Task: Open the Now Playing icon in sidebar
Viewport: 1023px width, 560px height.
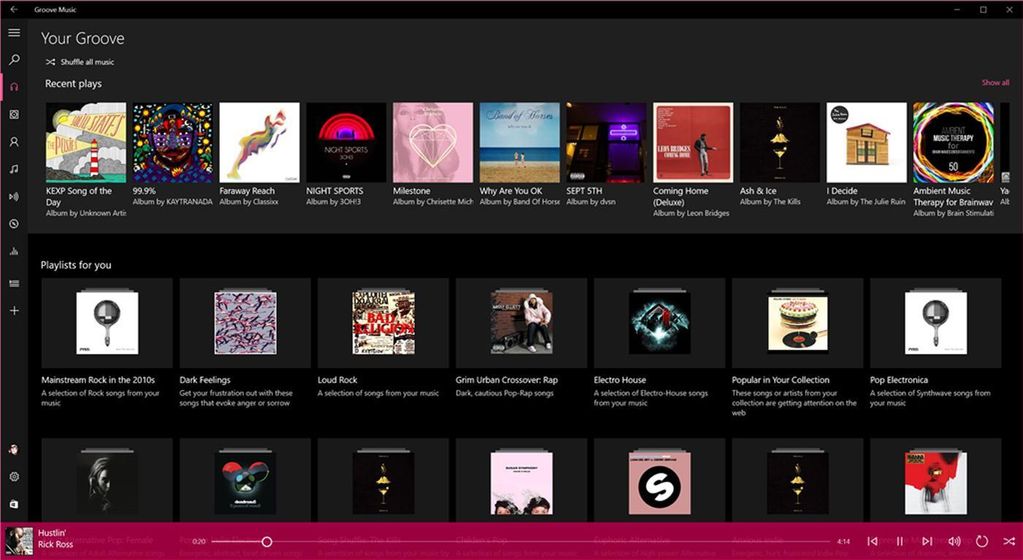Action: click(x=14, y=197)
